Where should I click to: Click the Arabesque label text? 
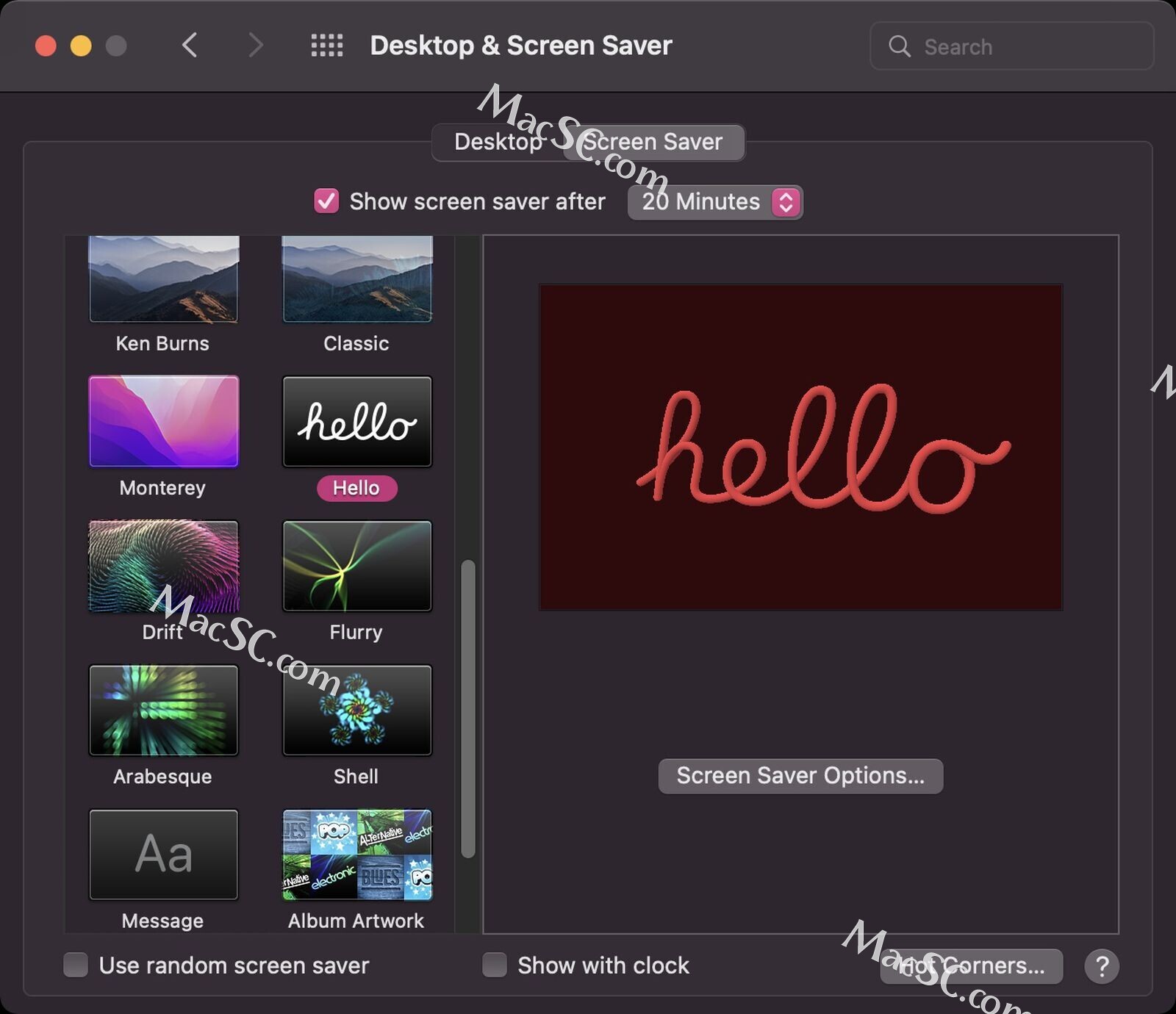click(162, 777)
